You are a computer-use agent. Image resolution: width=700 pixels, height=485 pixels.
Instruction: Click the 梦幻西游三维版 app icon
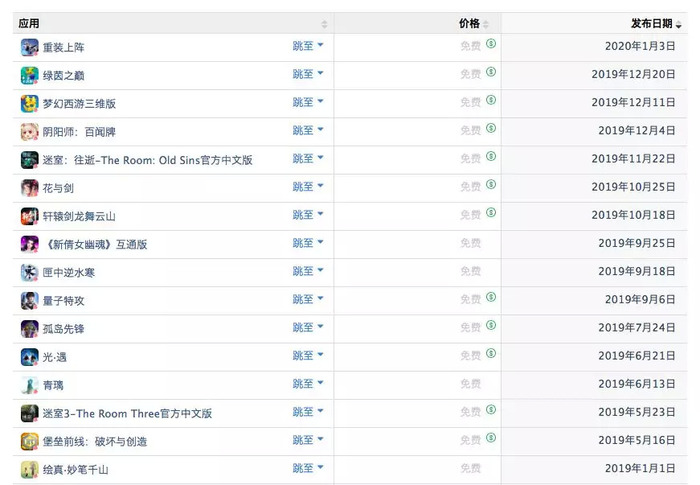tap(29, 103)
